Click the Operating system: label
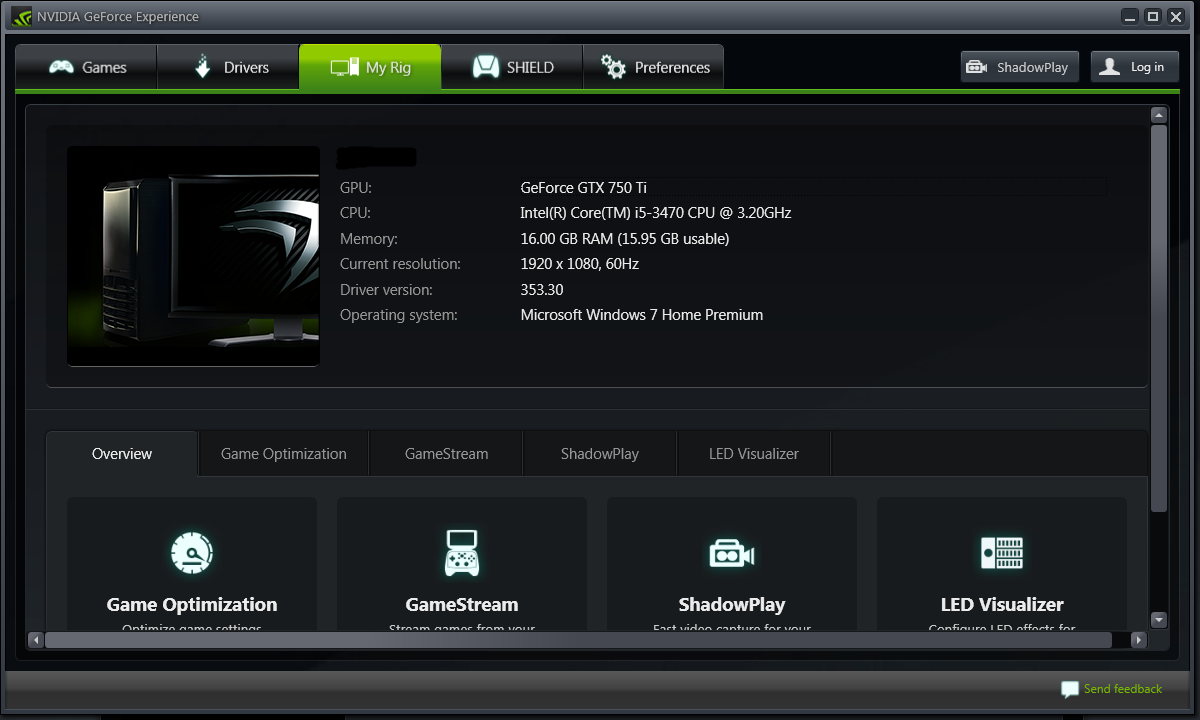Viewport: 1200px width, 720px height. (399, 315)
